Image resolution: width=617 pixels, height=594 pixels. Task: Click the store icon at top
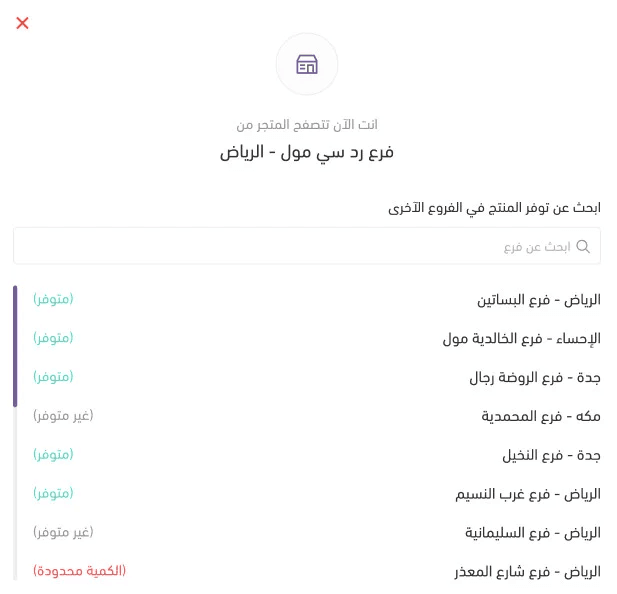(307, 64)
